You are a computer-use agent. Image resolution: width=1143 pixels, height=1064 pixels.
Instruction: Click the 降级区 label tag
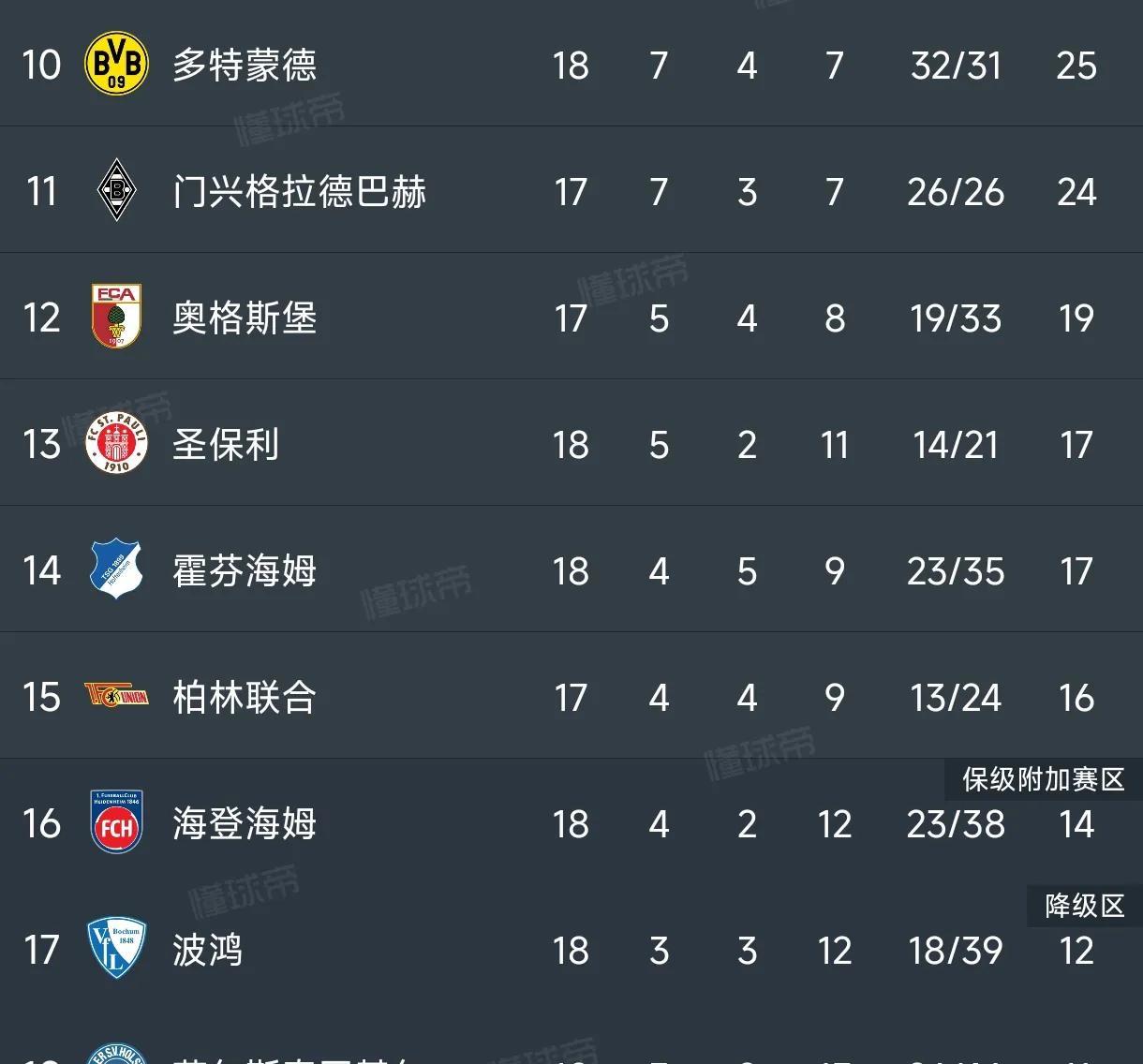[x=1084, y=906]
